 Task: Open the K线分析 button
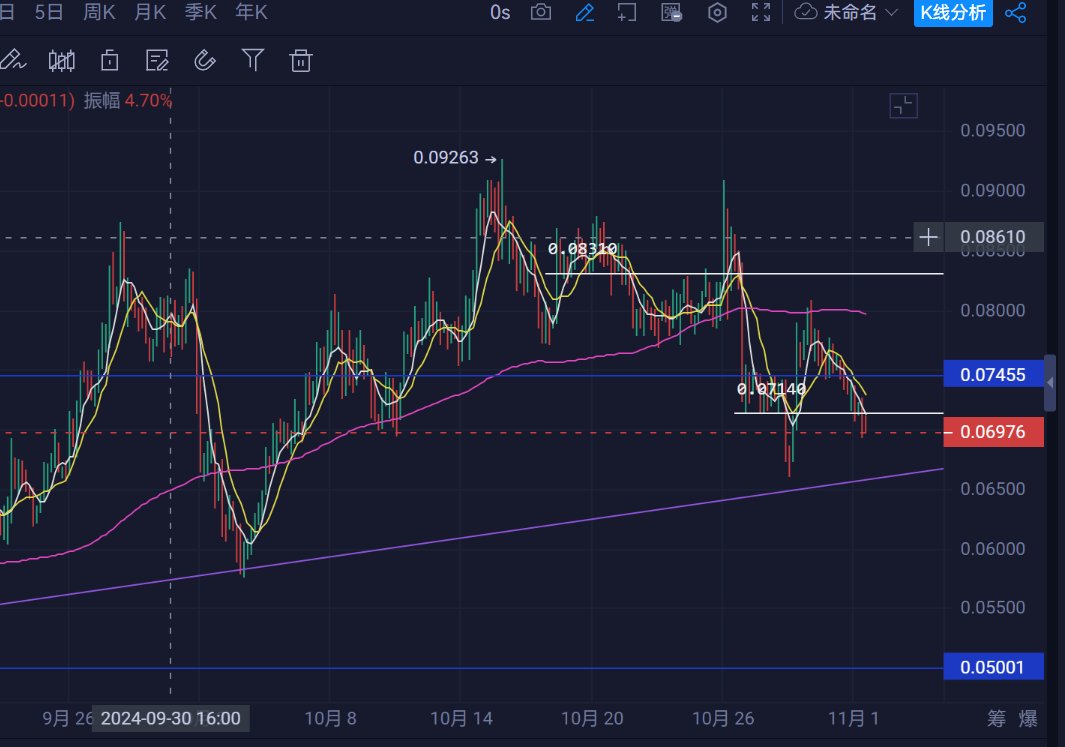953,12
